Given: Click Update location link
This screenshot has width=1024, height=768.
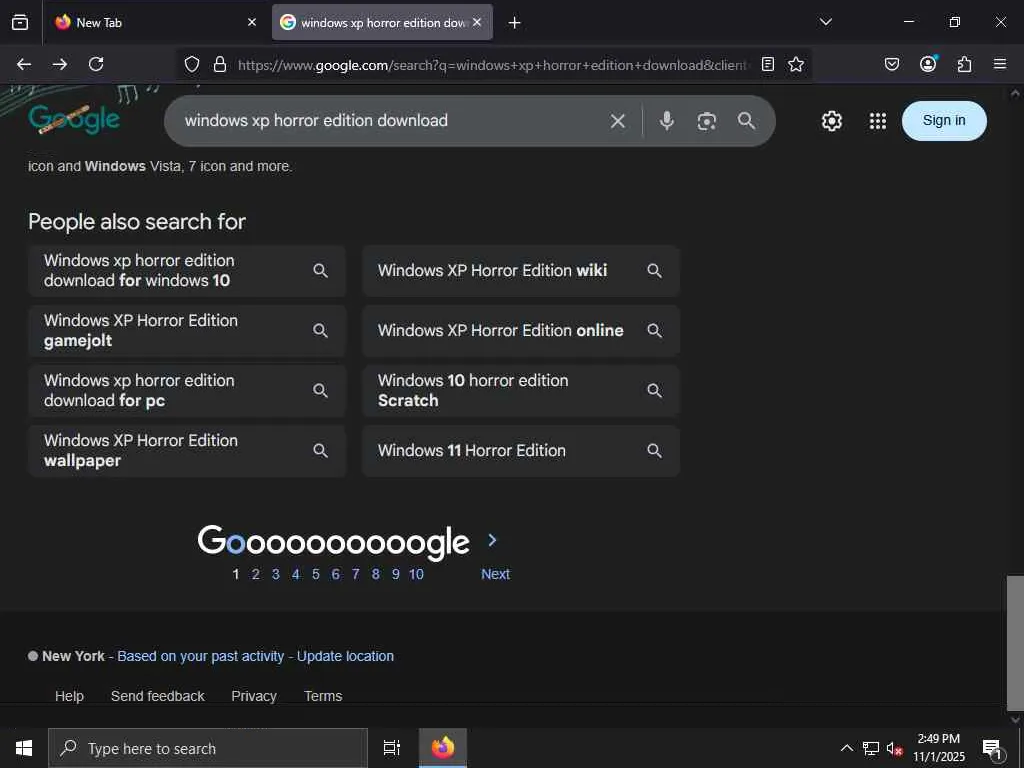Looking at the screenshot, I should pos(345,656).
